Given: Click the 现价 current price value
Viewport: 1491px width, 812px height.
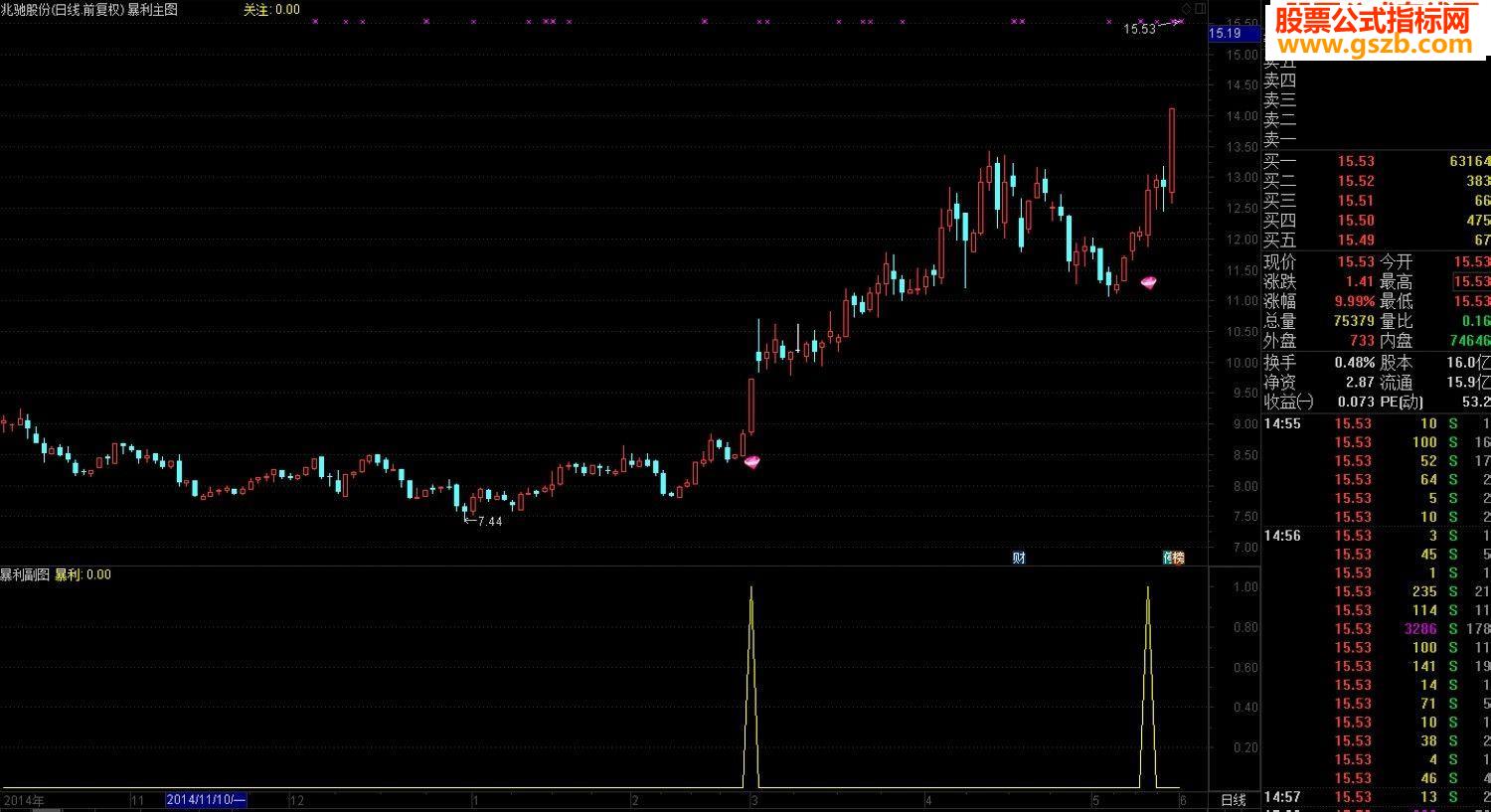Looking at the screenshot, I should click(x=1356, y=262).
